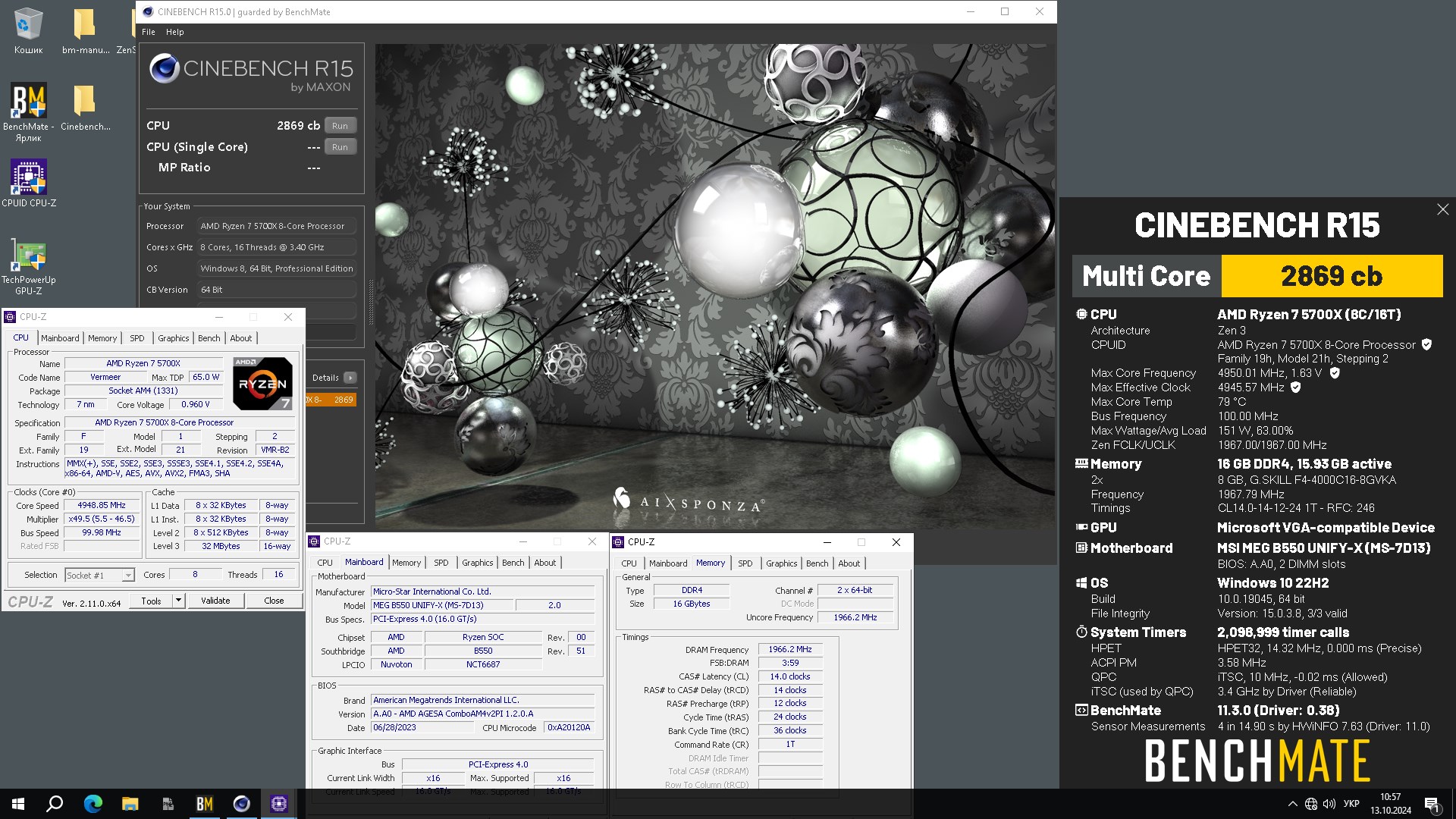Open Bench tab in CPU-Z CPU window

209,338
